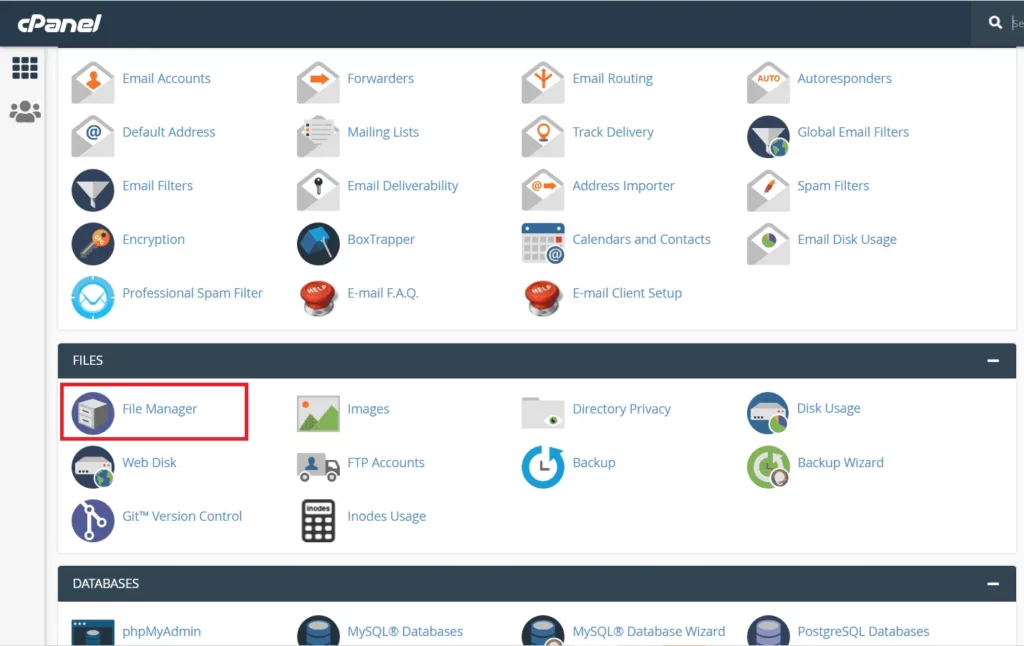Open the Forwarders link
The width and height of the screenshot is (1024, 646).
(381, 78)
